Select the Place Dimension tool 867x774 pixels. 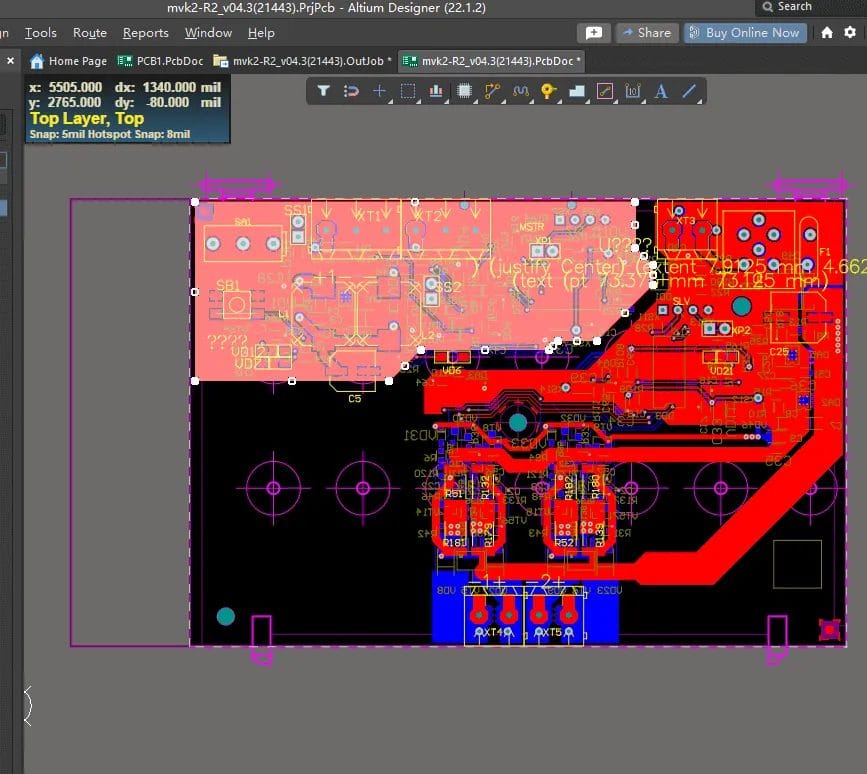633,91
